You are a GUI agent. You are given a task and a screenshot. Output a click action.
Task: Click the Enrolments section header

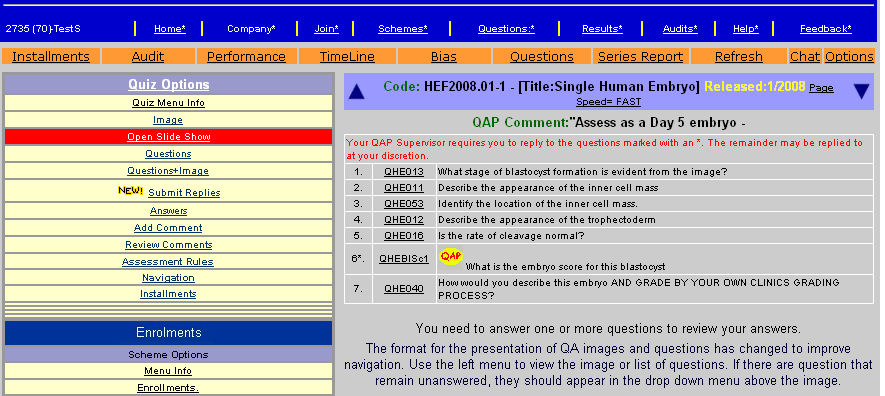pos(168,332)
